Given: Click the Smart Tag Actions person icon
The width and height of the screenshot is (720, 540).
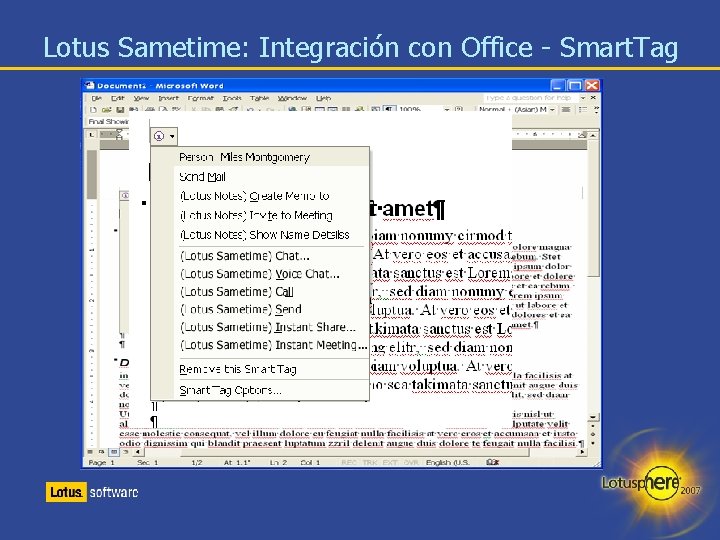Looking at the screenshot, I should (159, 136).
